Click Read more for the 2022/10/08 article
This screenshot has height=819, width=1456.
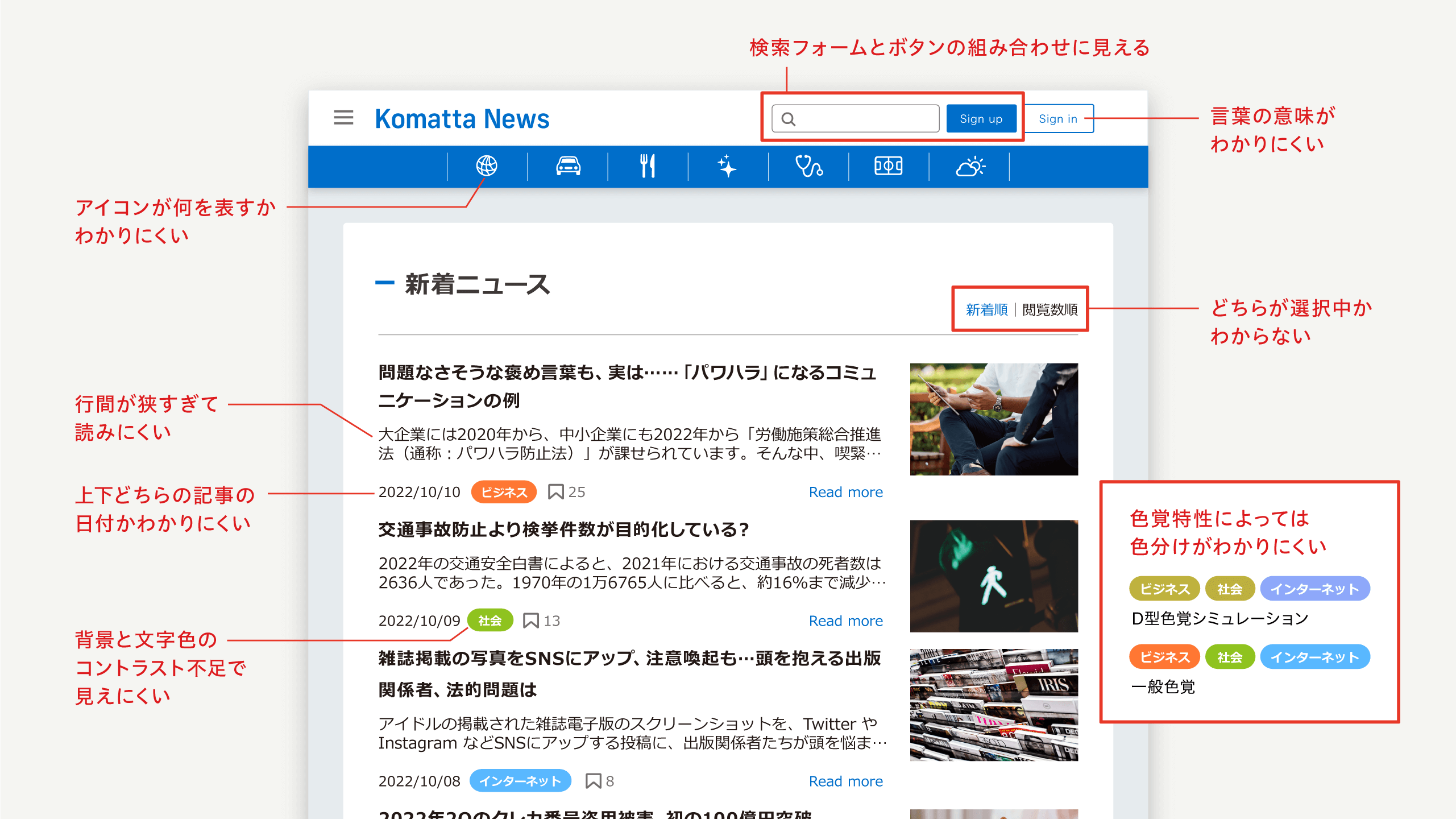845,781
